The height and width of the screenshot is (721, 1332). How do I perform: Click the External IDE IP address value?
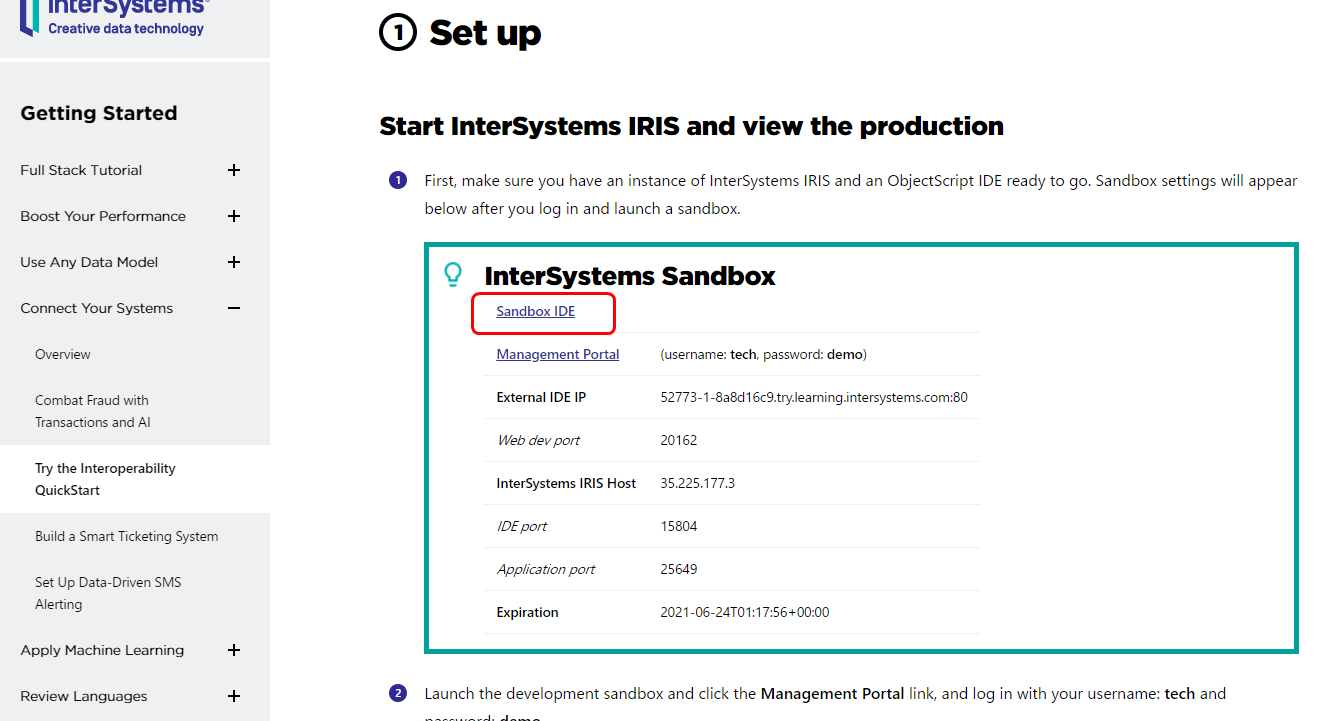pyautogui.click(x=813, y=397)
